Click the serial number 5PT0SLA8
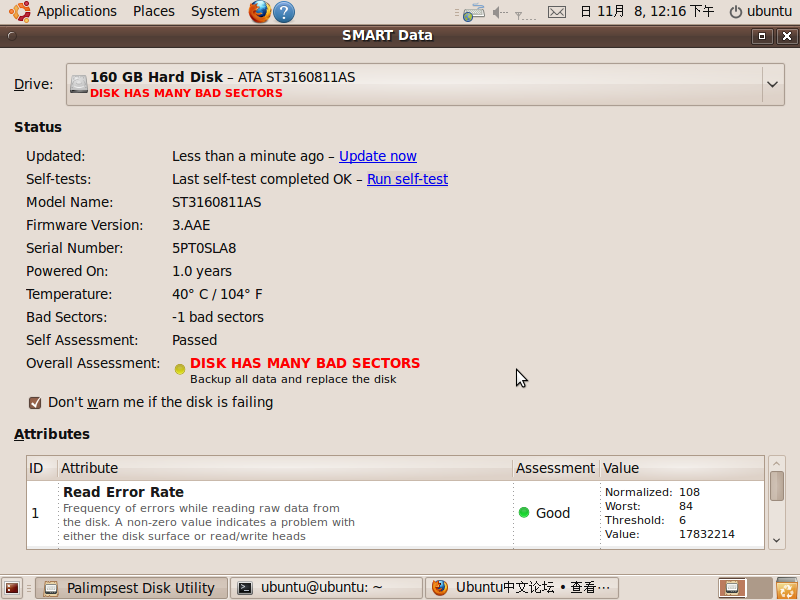 click(204, 248)
